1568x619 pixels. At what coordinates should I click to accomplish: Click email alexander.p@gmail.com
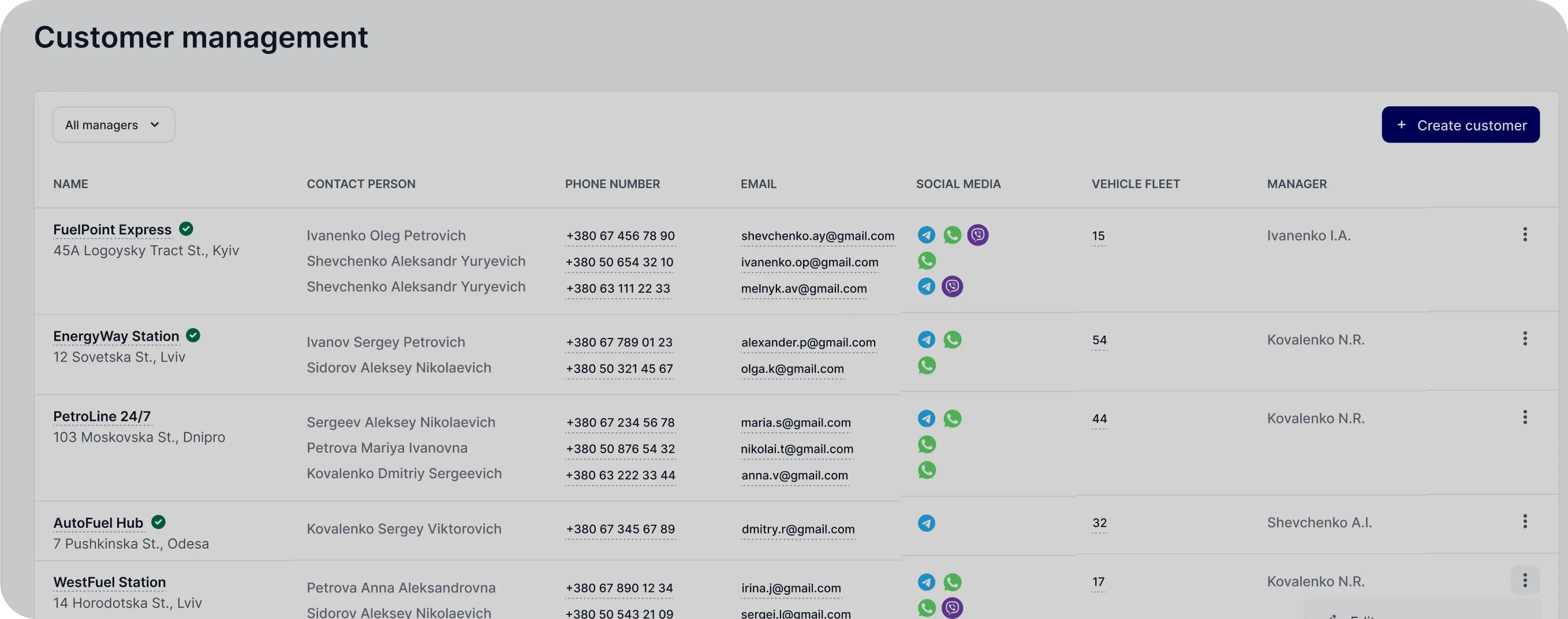click(808, 342)
